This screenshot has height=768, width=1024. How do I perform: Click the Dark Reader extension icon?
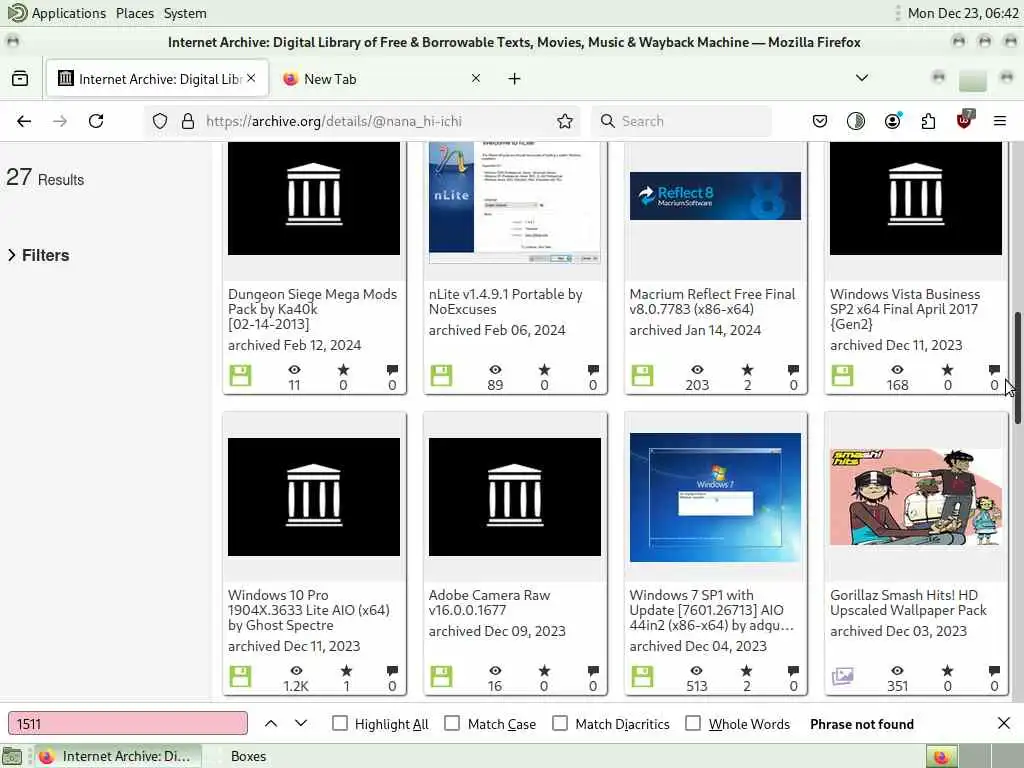[856, 121]
